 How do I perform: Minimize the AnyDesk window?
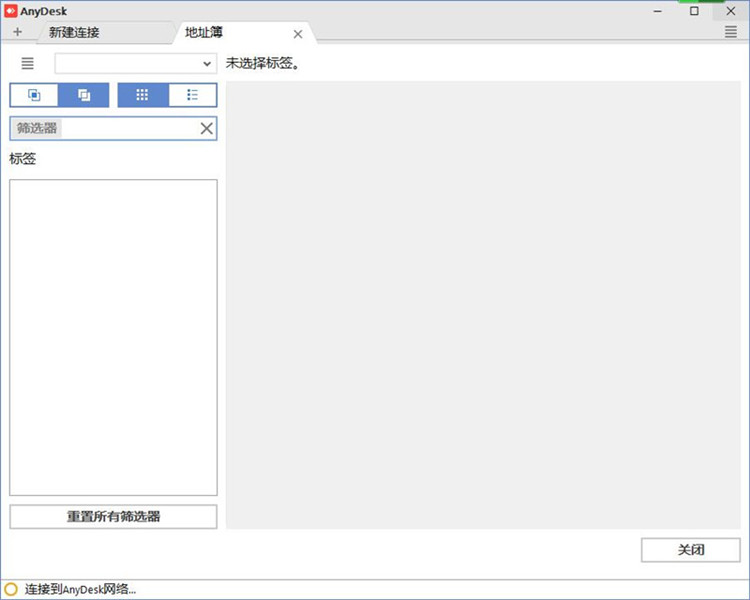658,11
